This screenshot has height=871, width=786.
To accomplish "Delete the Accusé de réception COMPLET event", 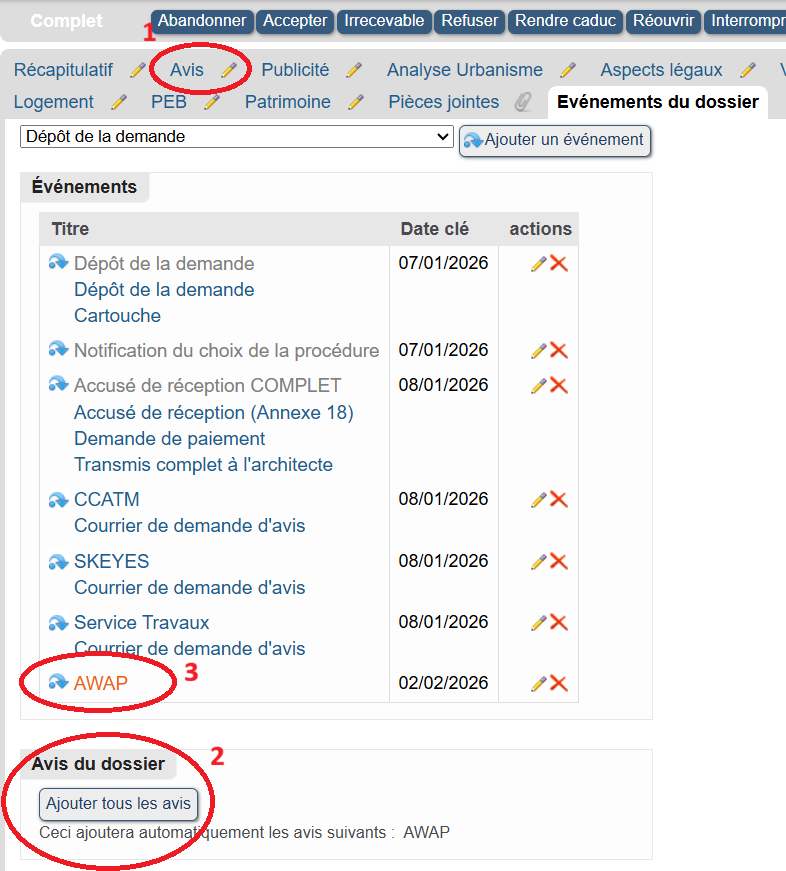I will coord(559,386).
